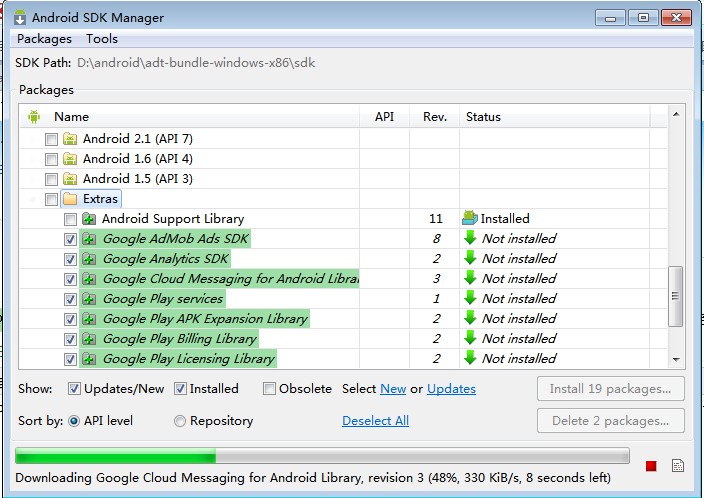The image size is (704, 498).
Task: Check the Android 1.6 (API 4) checkbox
Action: (x=51, y=159)
